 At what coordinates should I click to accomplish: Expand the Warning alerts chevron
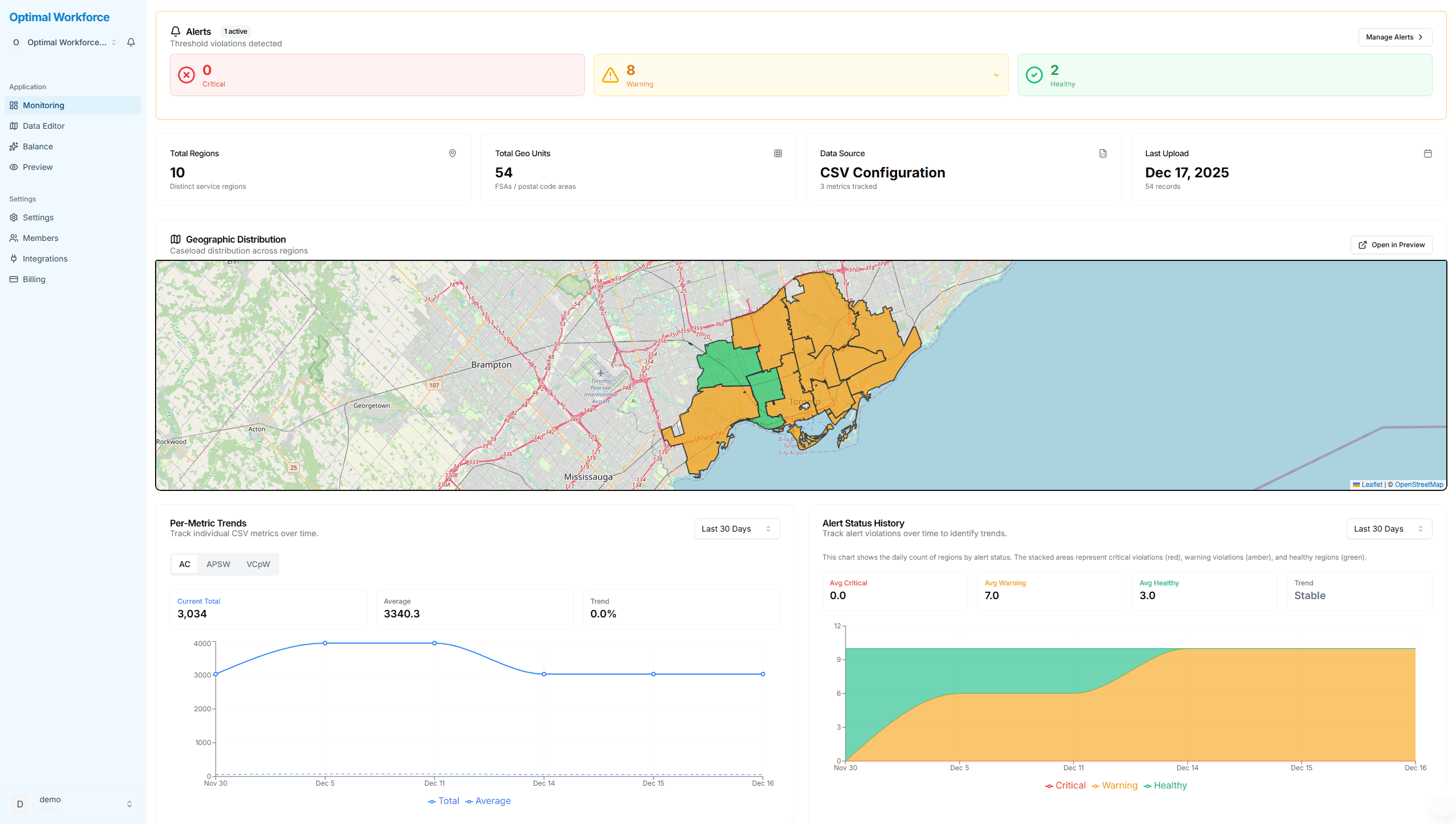coord(996,75)
